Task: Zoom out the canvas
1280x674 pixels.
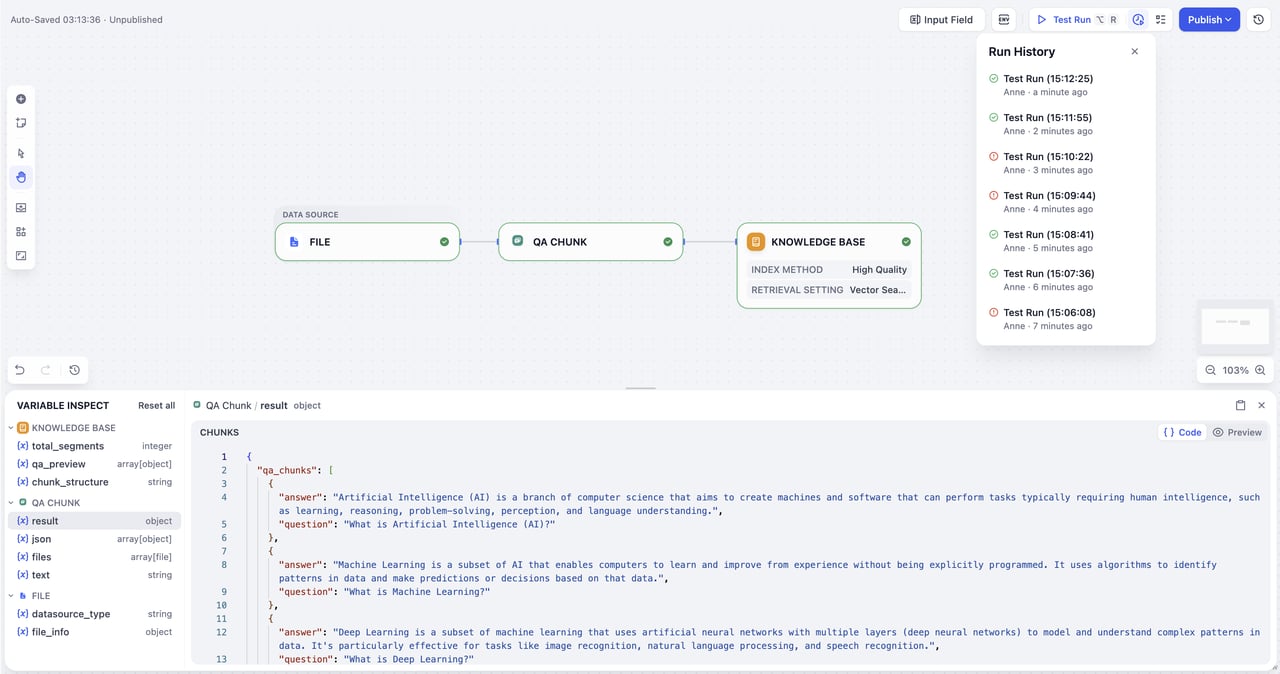Action: click(1210, 370)
